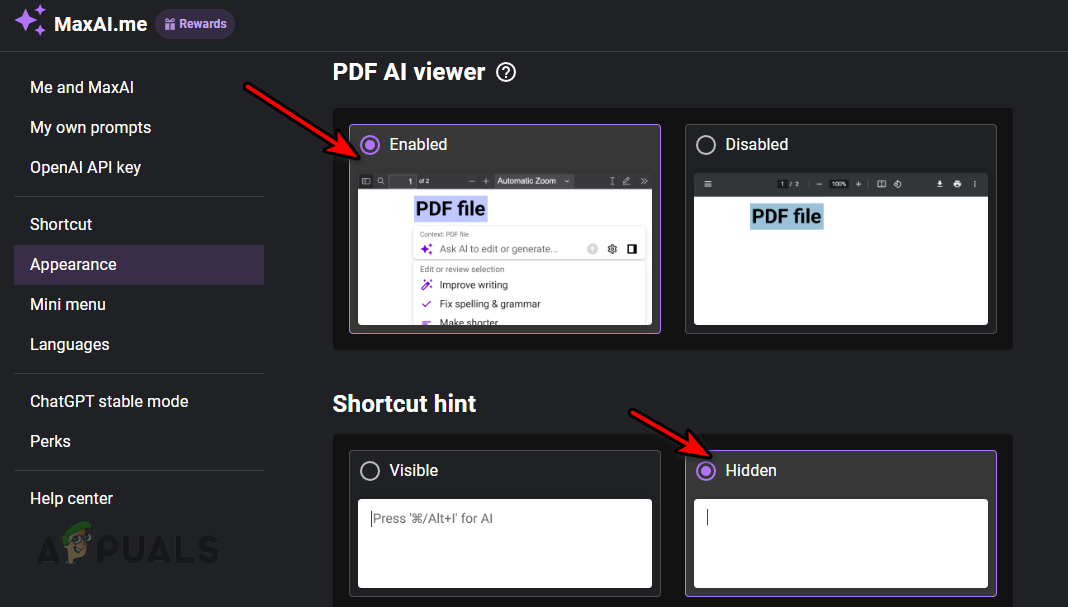
Task: Expand the more tools chevron in the PDF toolbar
Action: [x=645, y=181]
